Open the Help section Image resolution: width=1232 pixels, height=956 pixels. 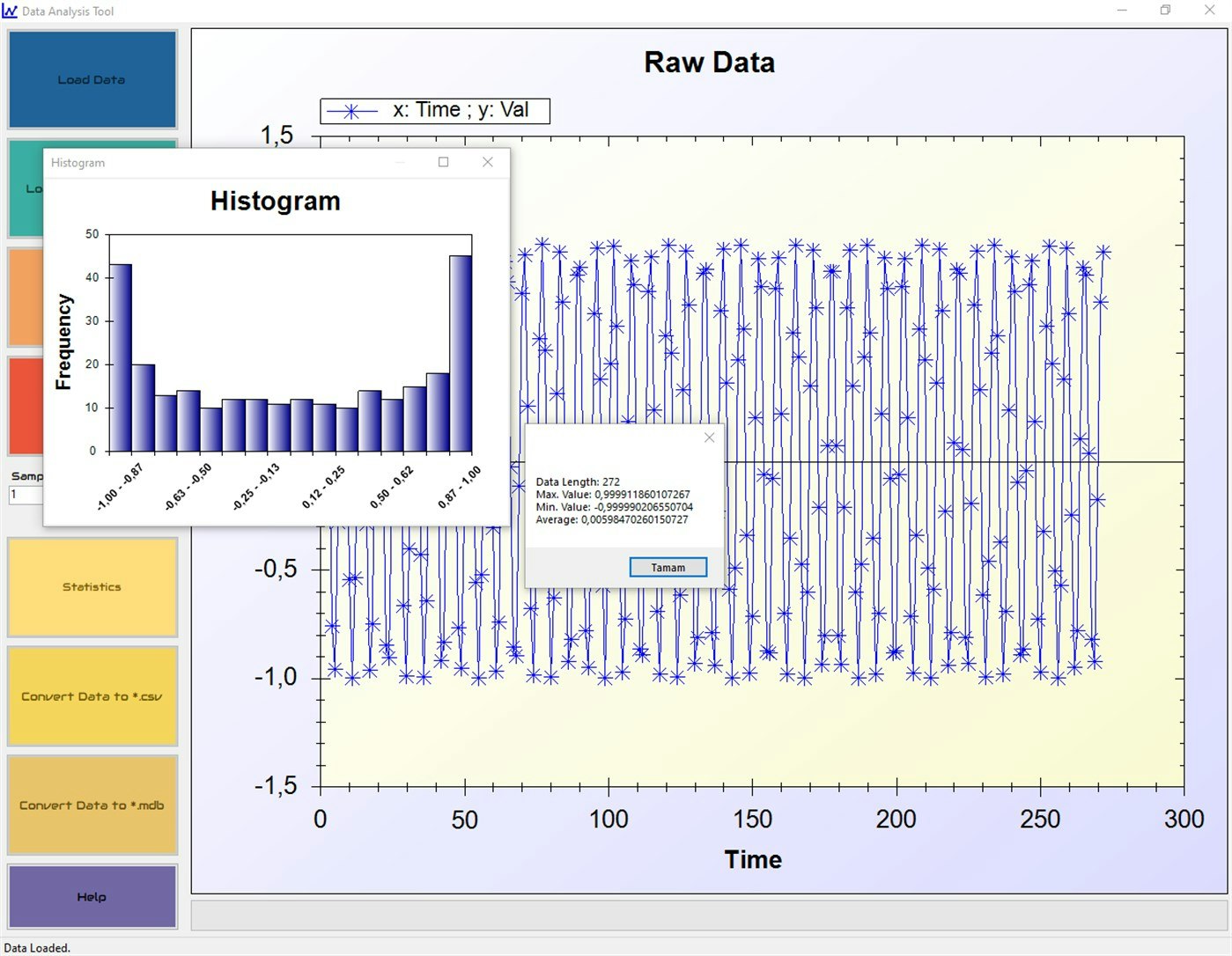click(x=92, y=897)
